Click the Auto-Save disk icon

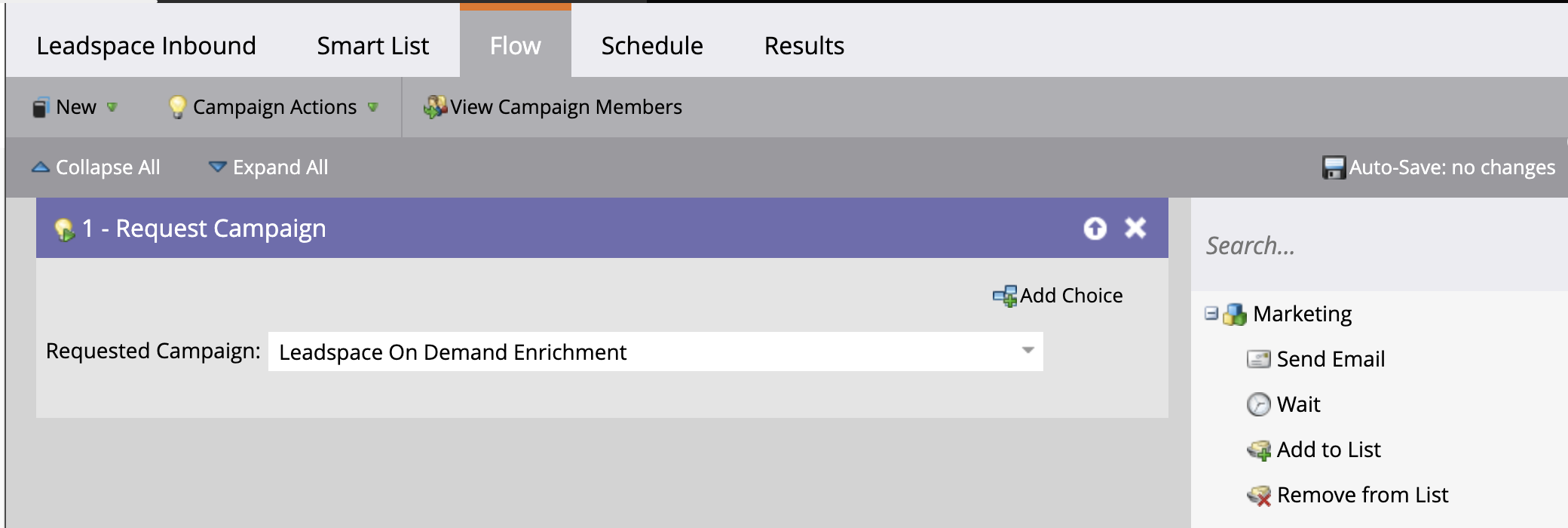(x=1334, y=167)
